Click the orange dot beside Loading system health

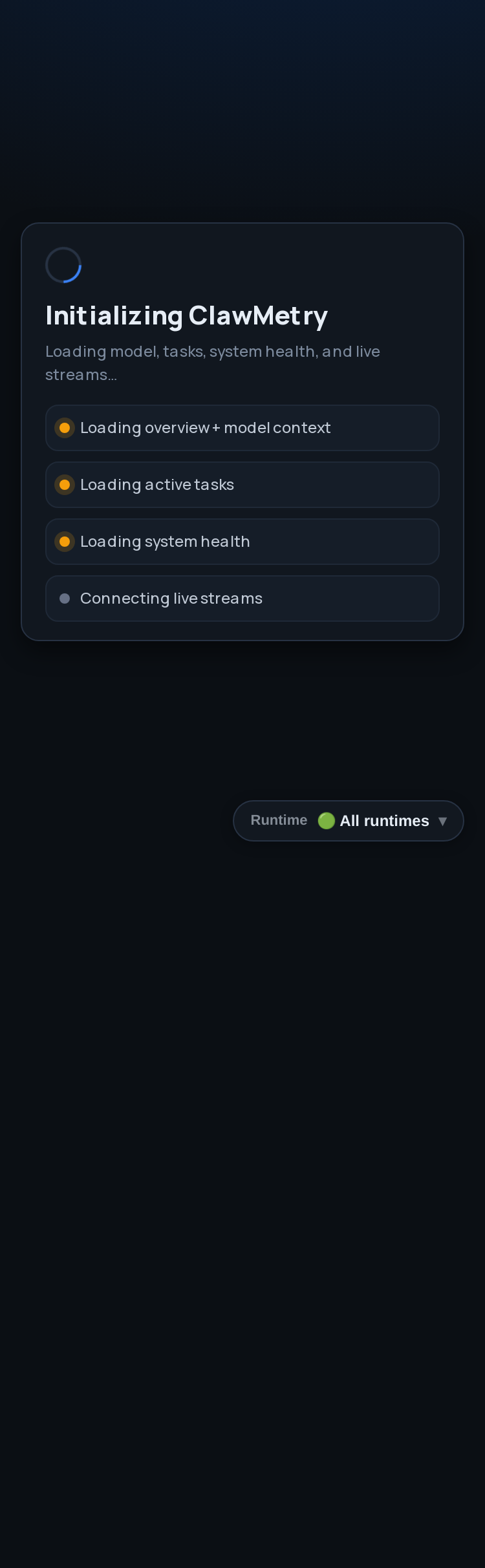click(65, 542)
